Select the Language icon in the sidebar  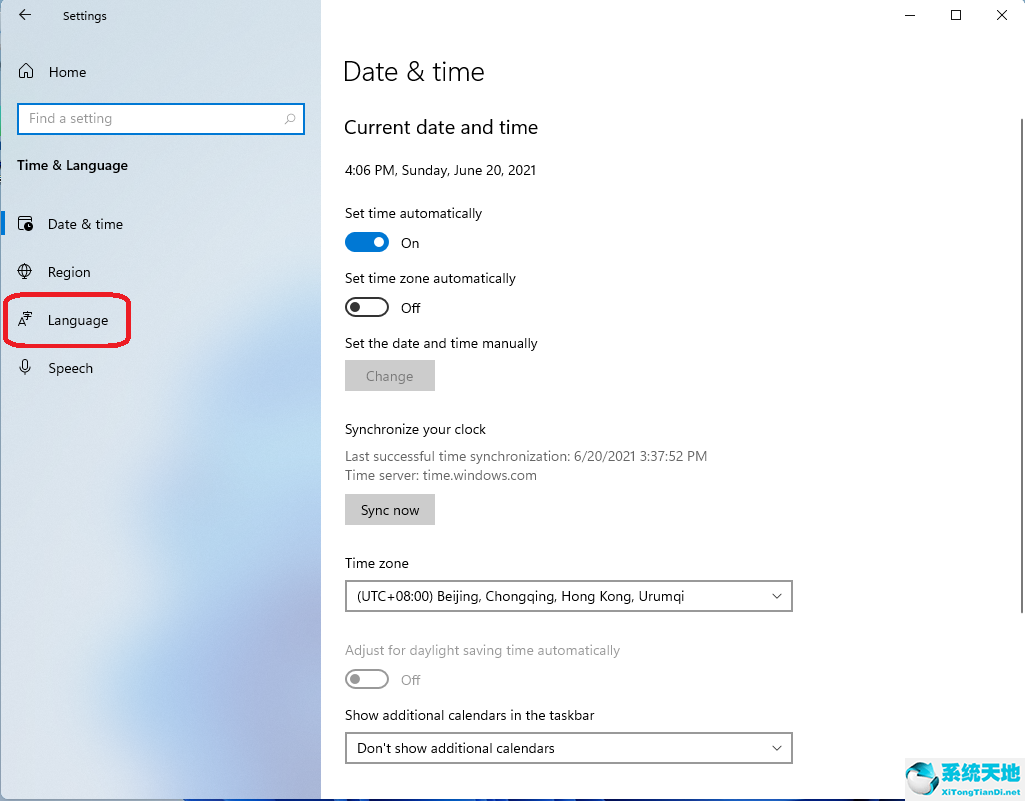pyautogui.click(x=25, y=320)
